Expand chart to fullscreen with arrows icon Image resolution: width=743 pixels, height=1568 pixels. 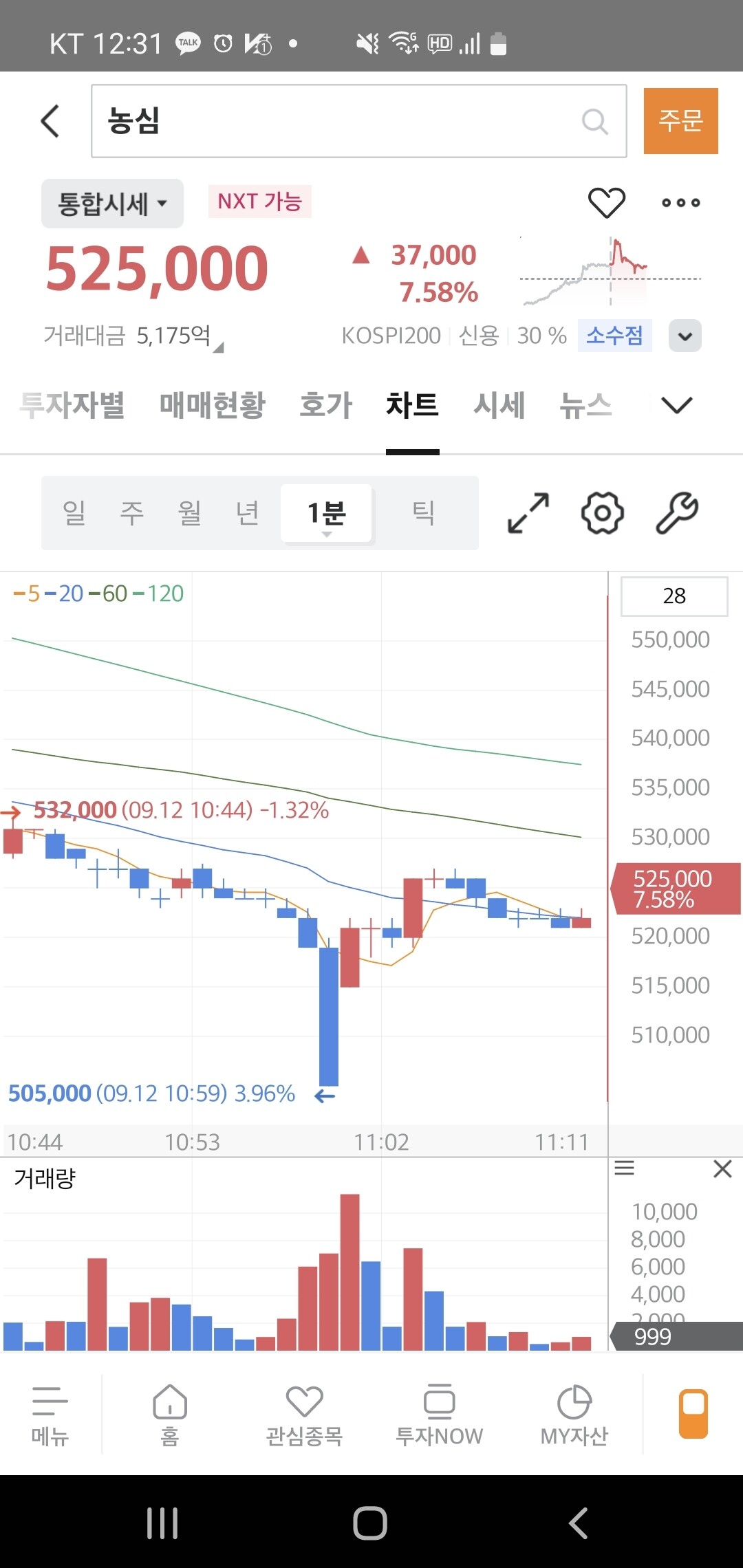click(x=528, y=513)
